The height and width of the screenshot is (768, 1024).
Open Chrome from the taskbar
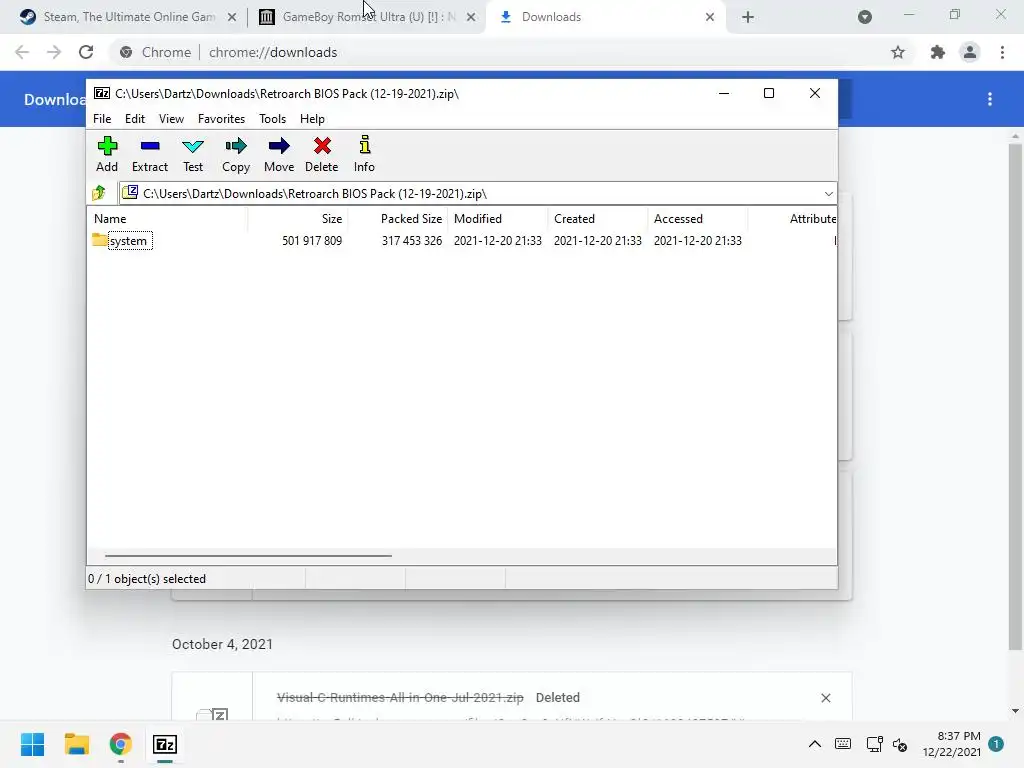(121, 744)
